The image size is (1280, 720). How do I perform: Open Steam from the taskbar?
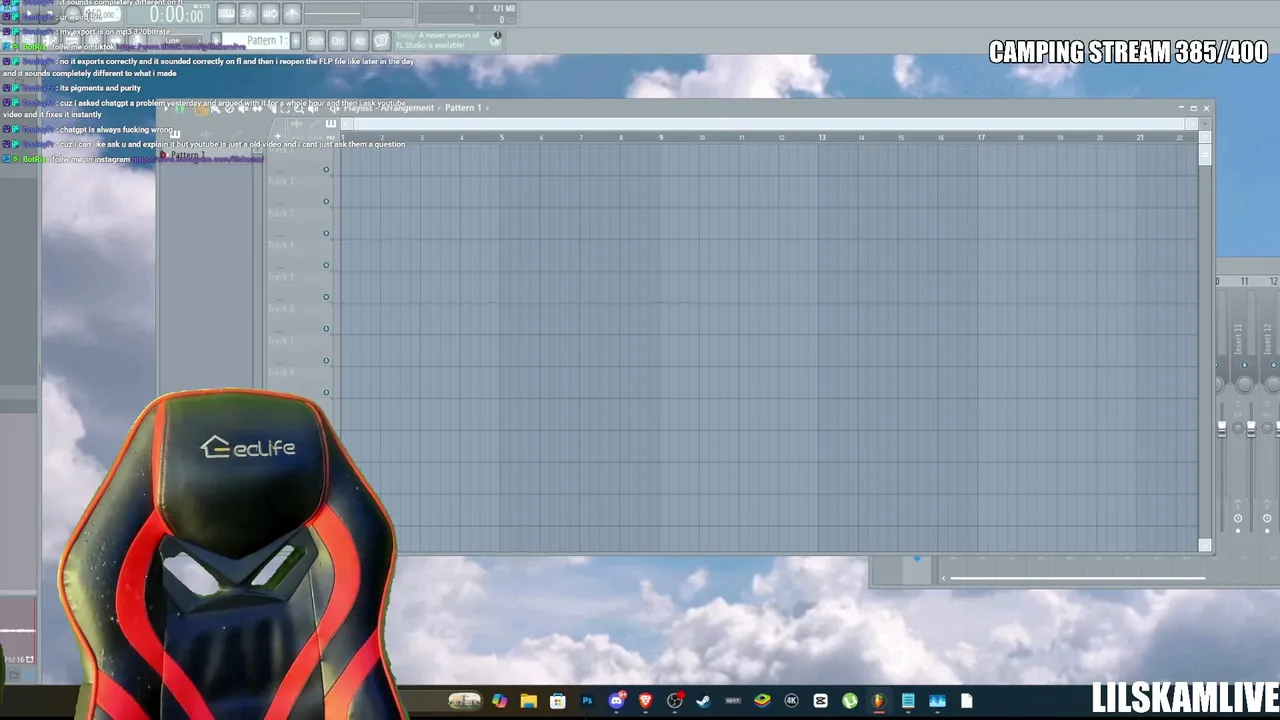point(704,701)
